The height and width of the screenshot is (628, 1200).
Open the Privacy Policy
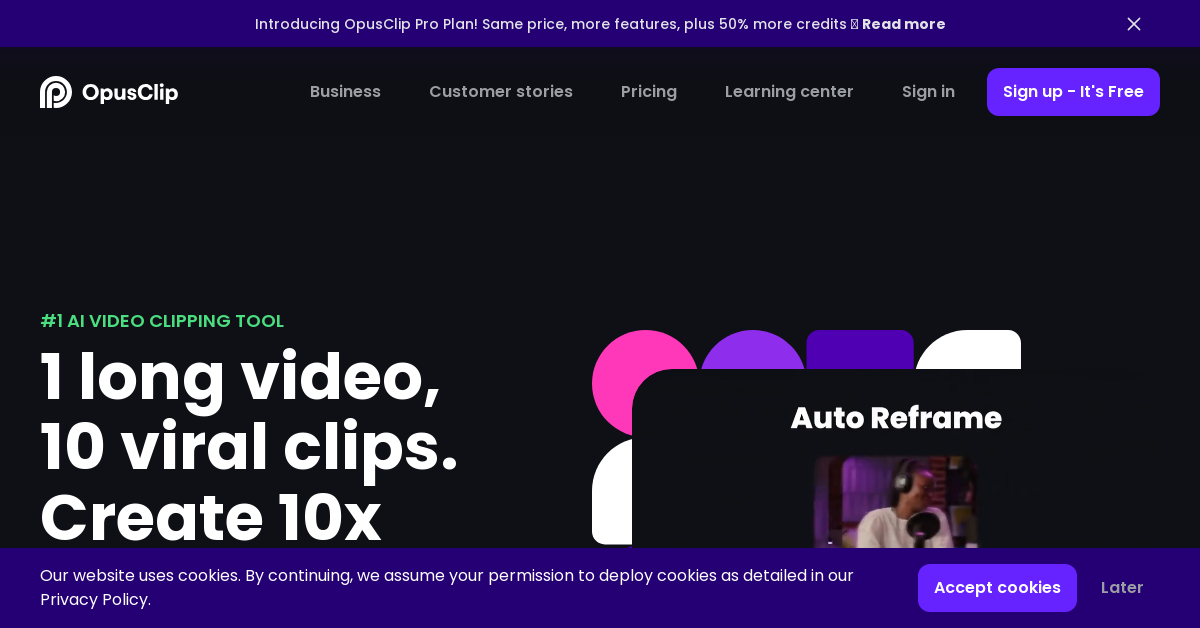94,600
